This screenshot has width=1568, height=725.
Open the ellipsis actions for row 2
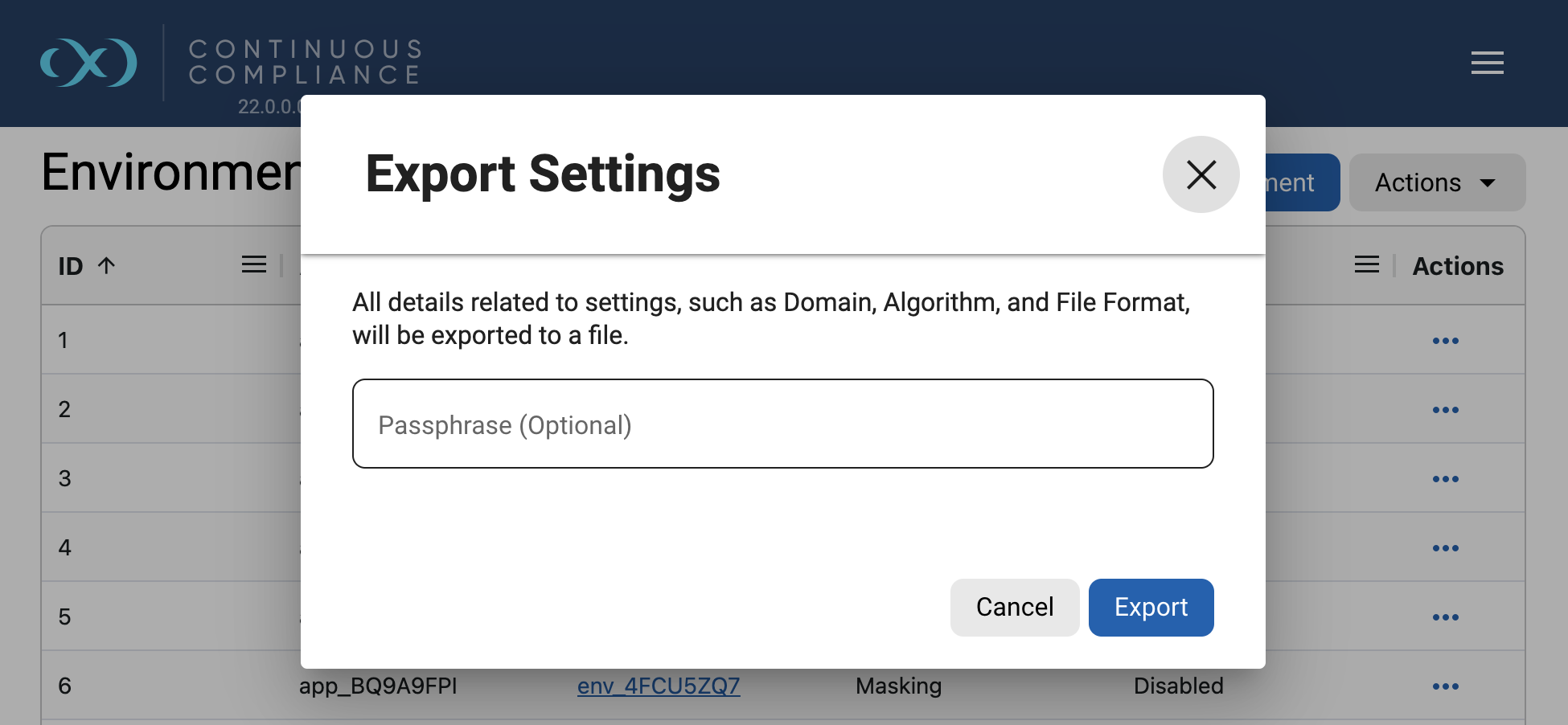[1445, 409]
